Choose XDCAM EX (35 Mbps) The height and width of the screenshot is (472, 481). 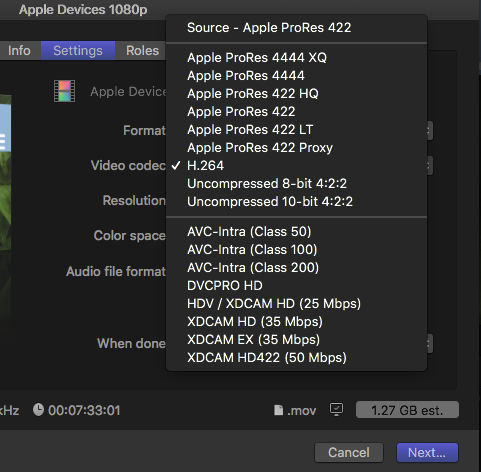click(x=296, y=340)
